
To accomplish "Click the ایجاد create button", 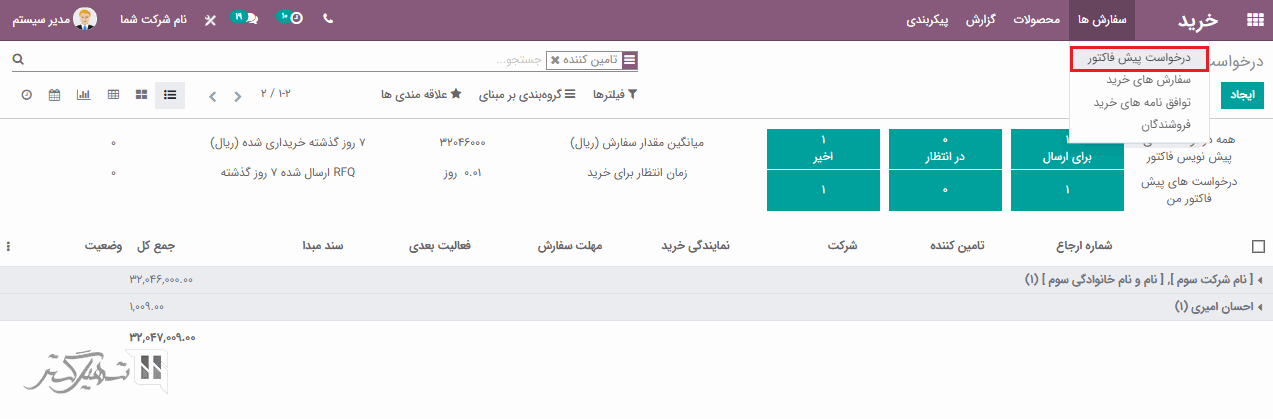I will click(1242, 94).
